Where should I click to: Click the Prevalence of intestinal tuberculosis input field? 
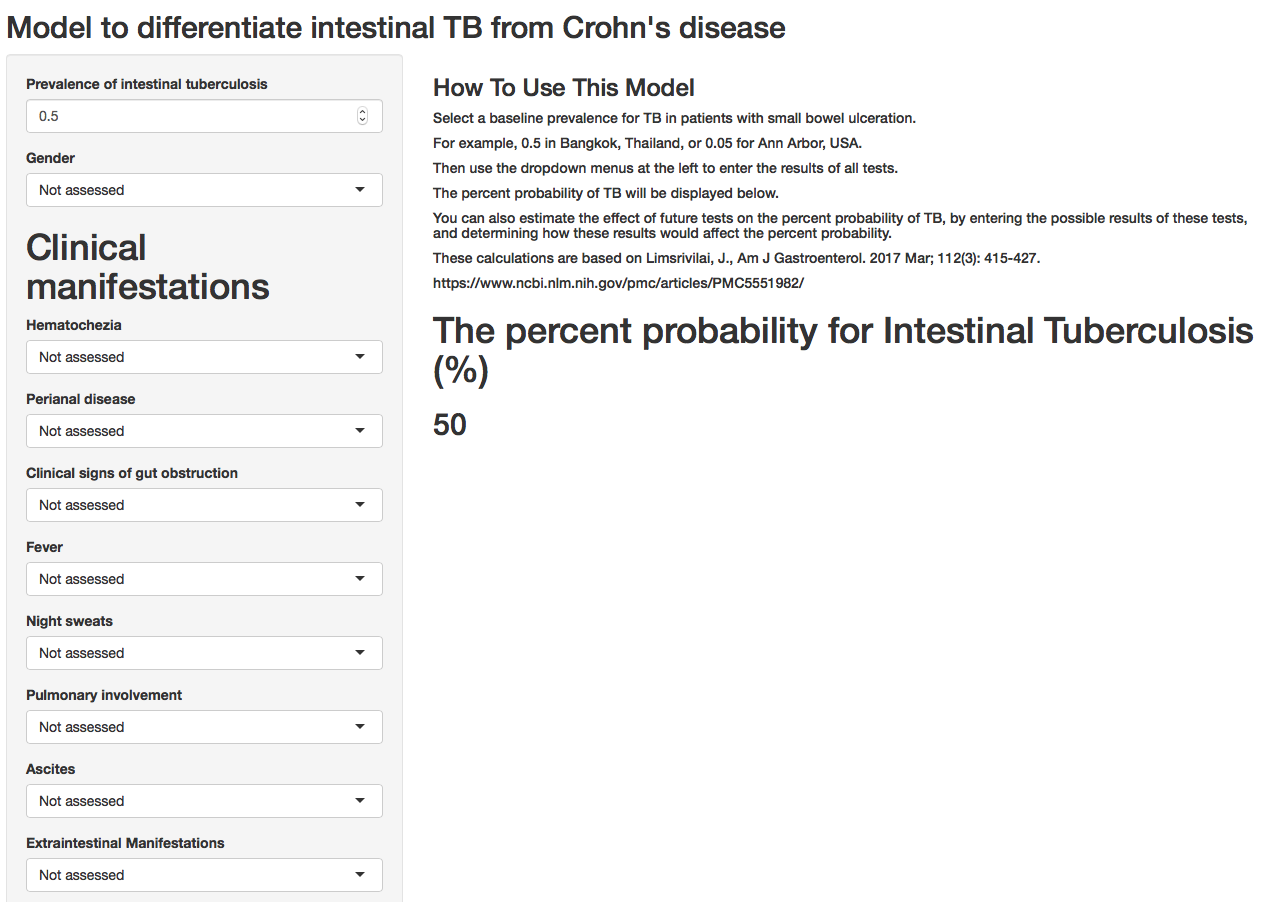190,116
